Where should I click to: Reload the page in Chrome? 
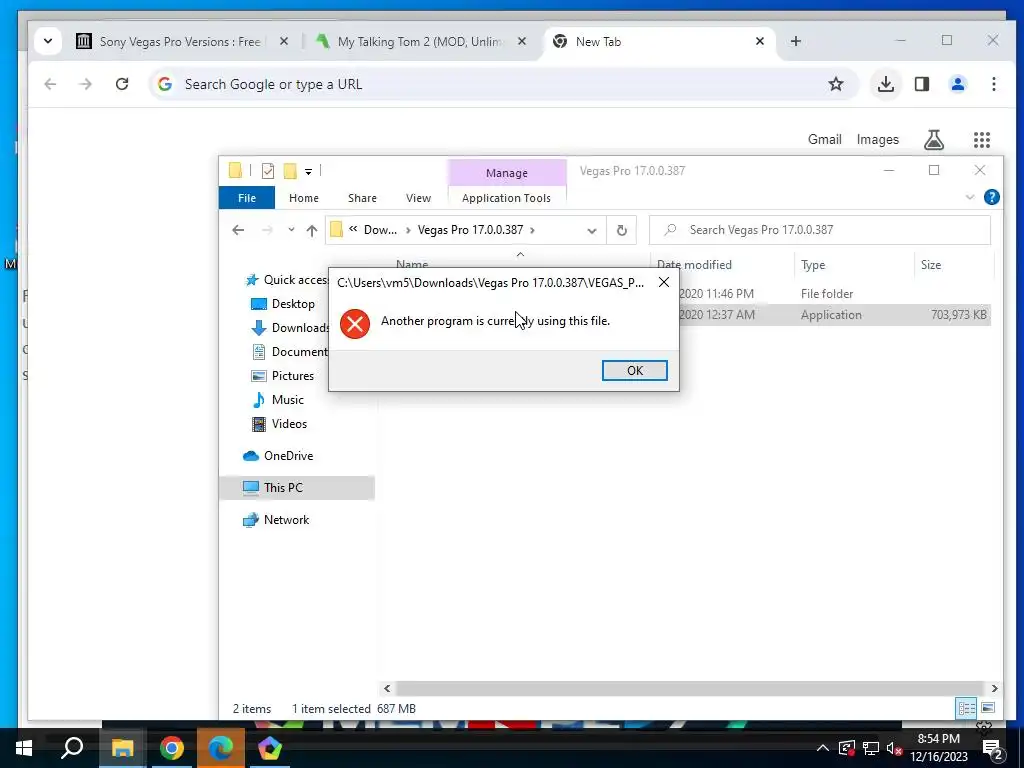pyautogui.click(x=121, y=84)
